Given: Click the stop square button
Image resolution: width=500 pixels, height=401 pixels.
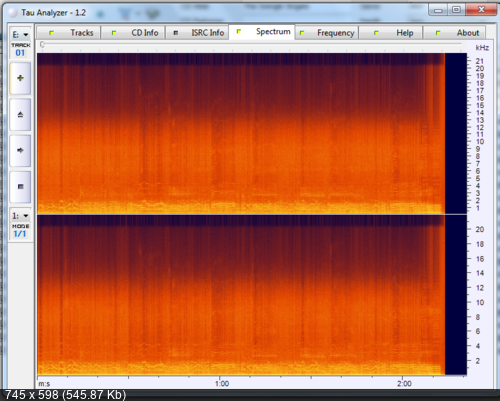Looking at the screenshot, I should [x=20, y=186].
